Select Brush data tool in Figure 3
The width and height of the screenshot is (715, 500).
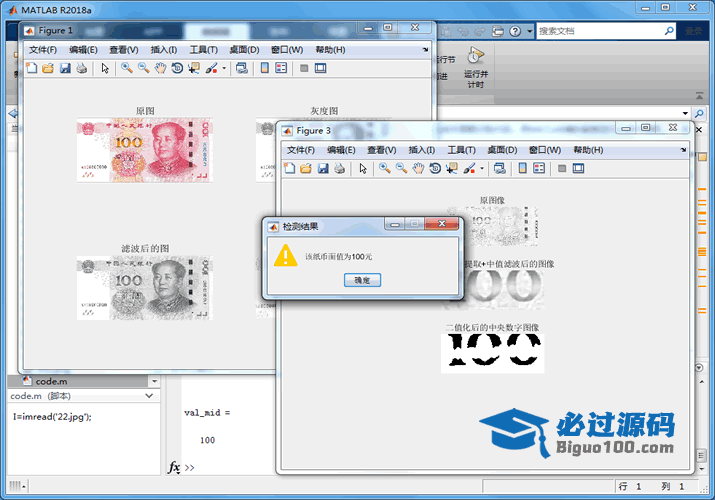tap(469, 169)
